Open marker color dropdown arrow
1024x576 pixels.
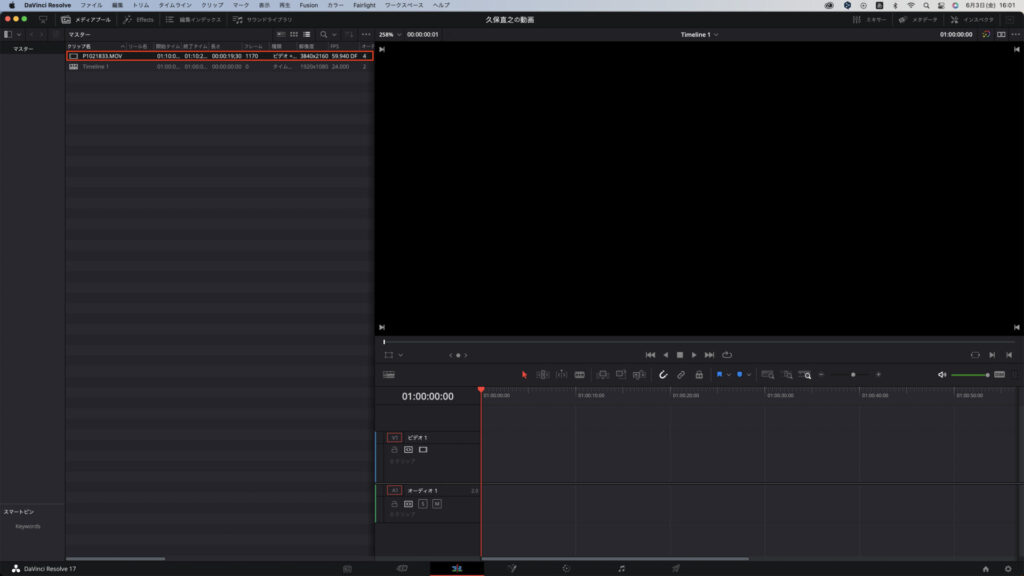coord(748,375)
